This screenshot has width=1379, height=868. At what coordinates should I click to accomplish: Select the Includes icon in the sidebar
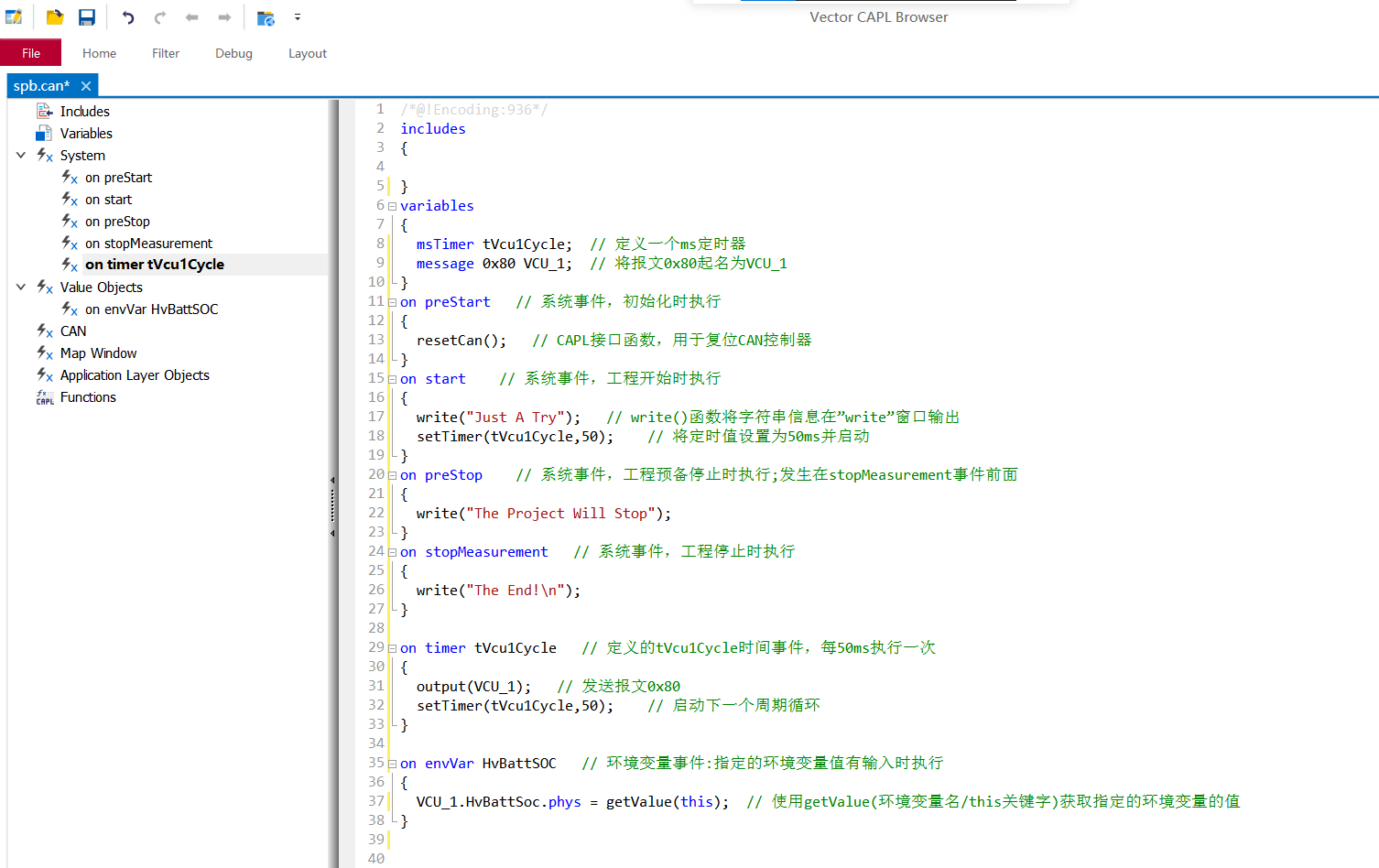(x=44, y=111)
